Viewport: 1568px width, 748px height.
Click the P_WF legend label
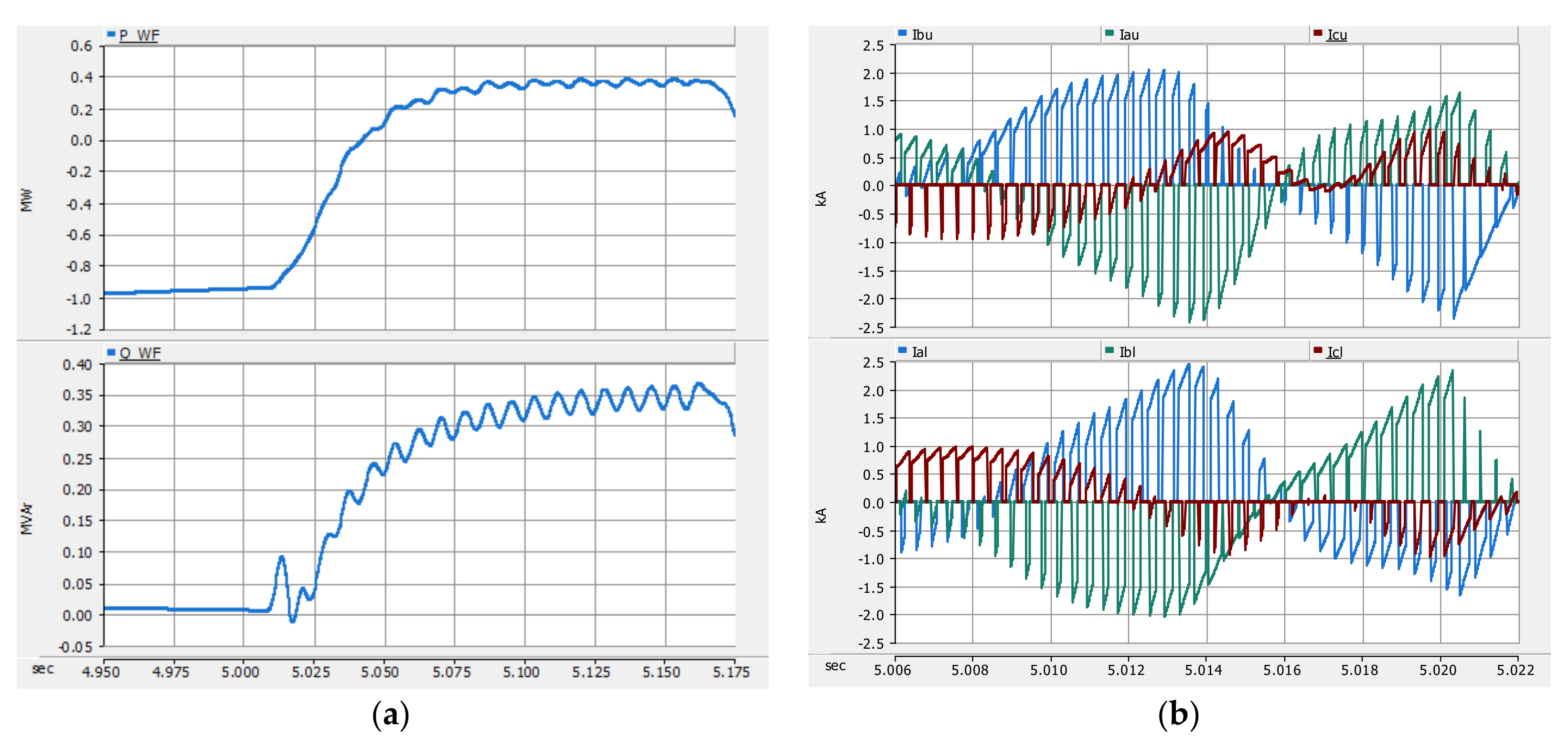(139, 35)
